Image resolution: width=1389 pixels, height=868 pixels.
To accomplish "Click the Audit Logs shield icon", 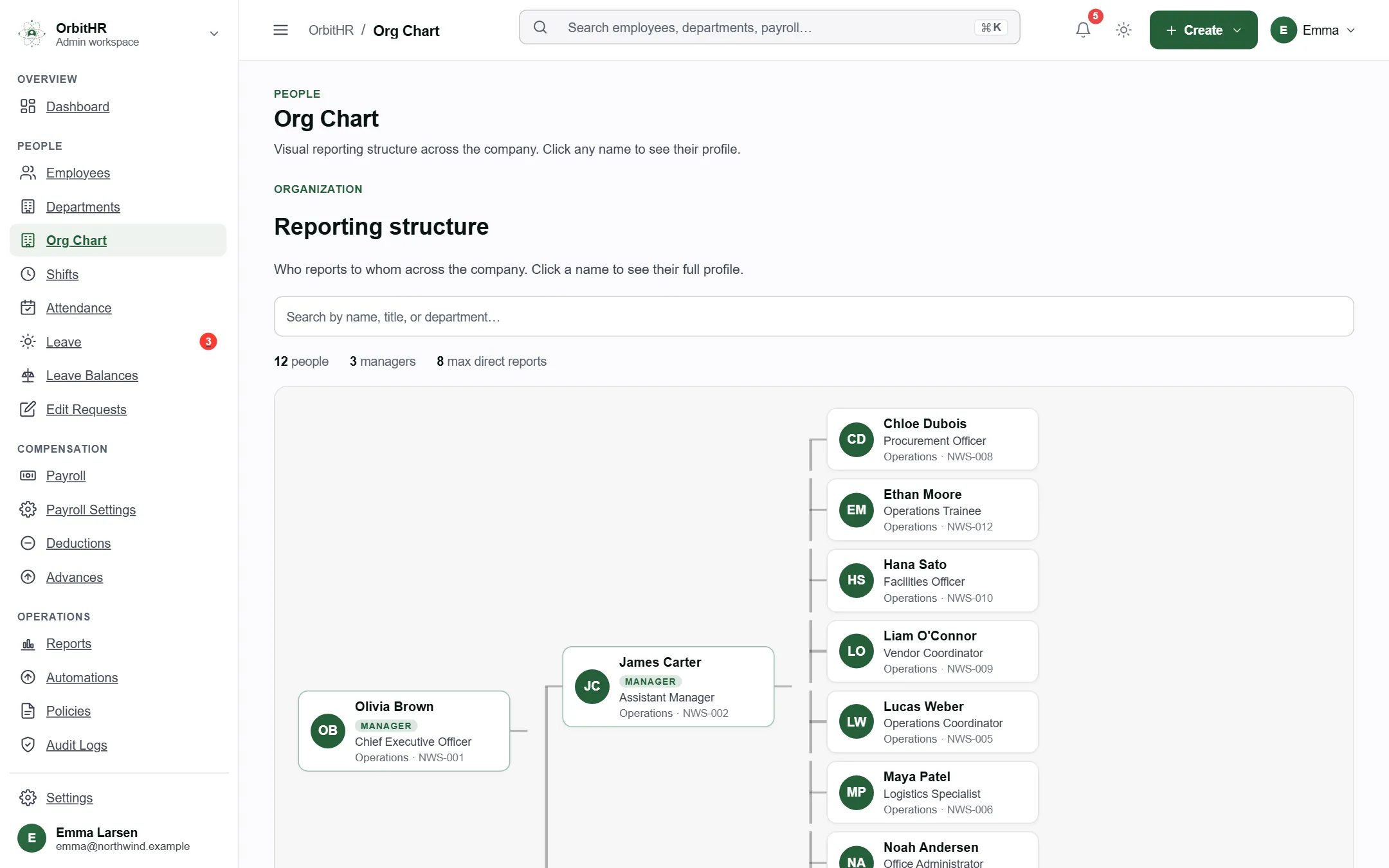I will tap(28, 745).
